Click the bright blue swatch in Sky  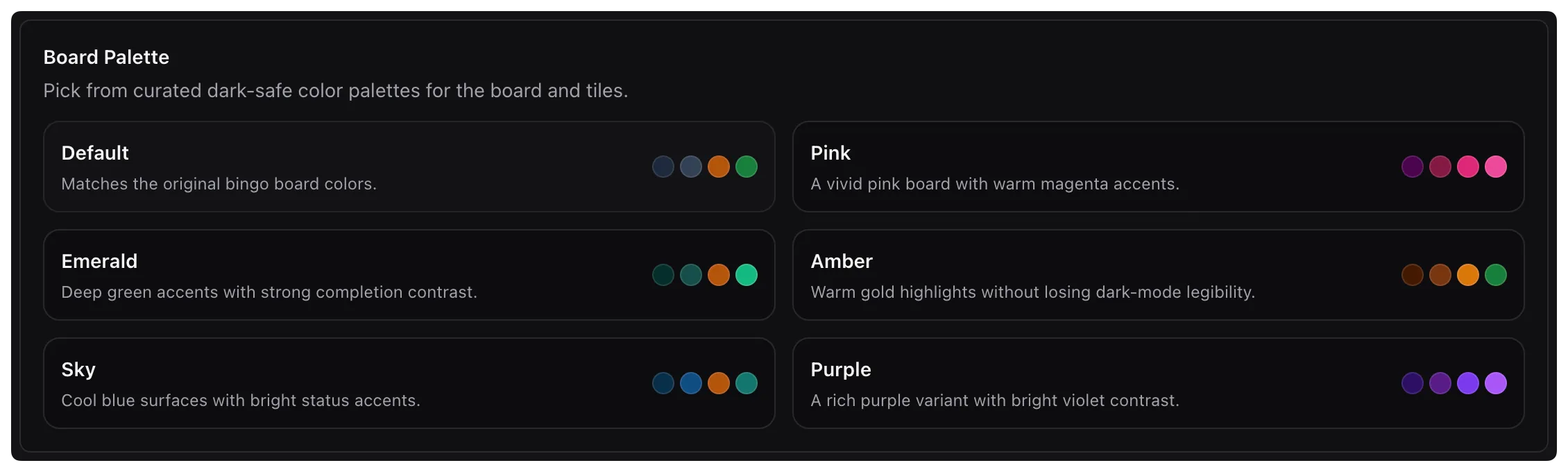pos(691,383)
